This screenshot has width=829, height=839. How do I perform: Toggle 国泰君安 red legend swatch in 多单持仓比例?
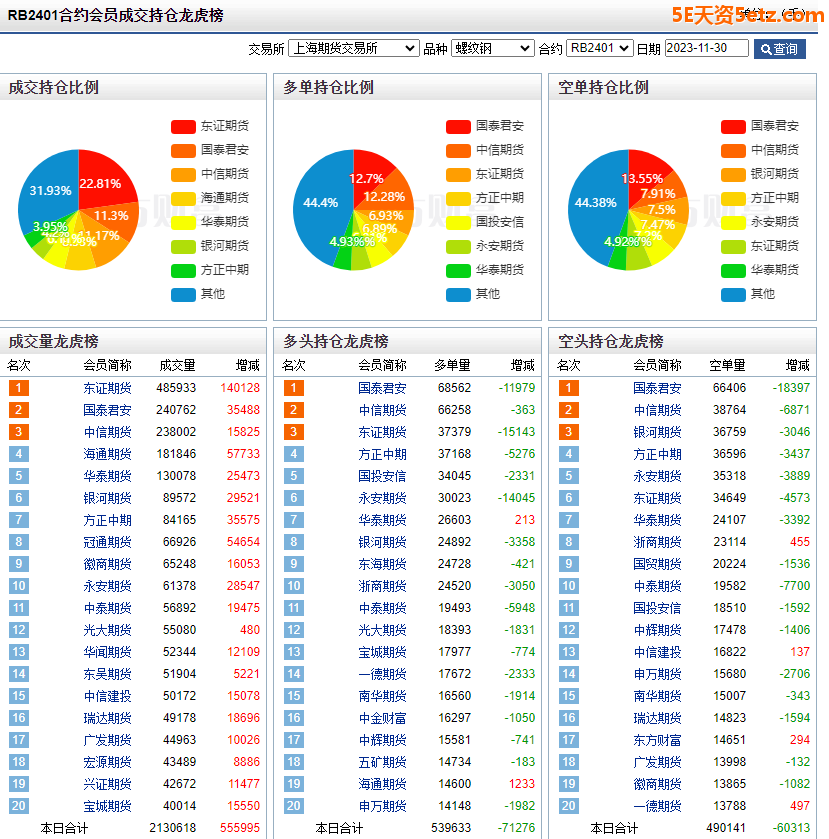click(458, 127)
